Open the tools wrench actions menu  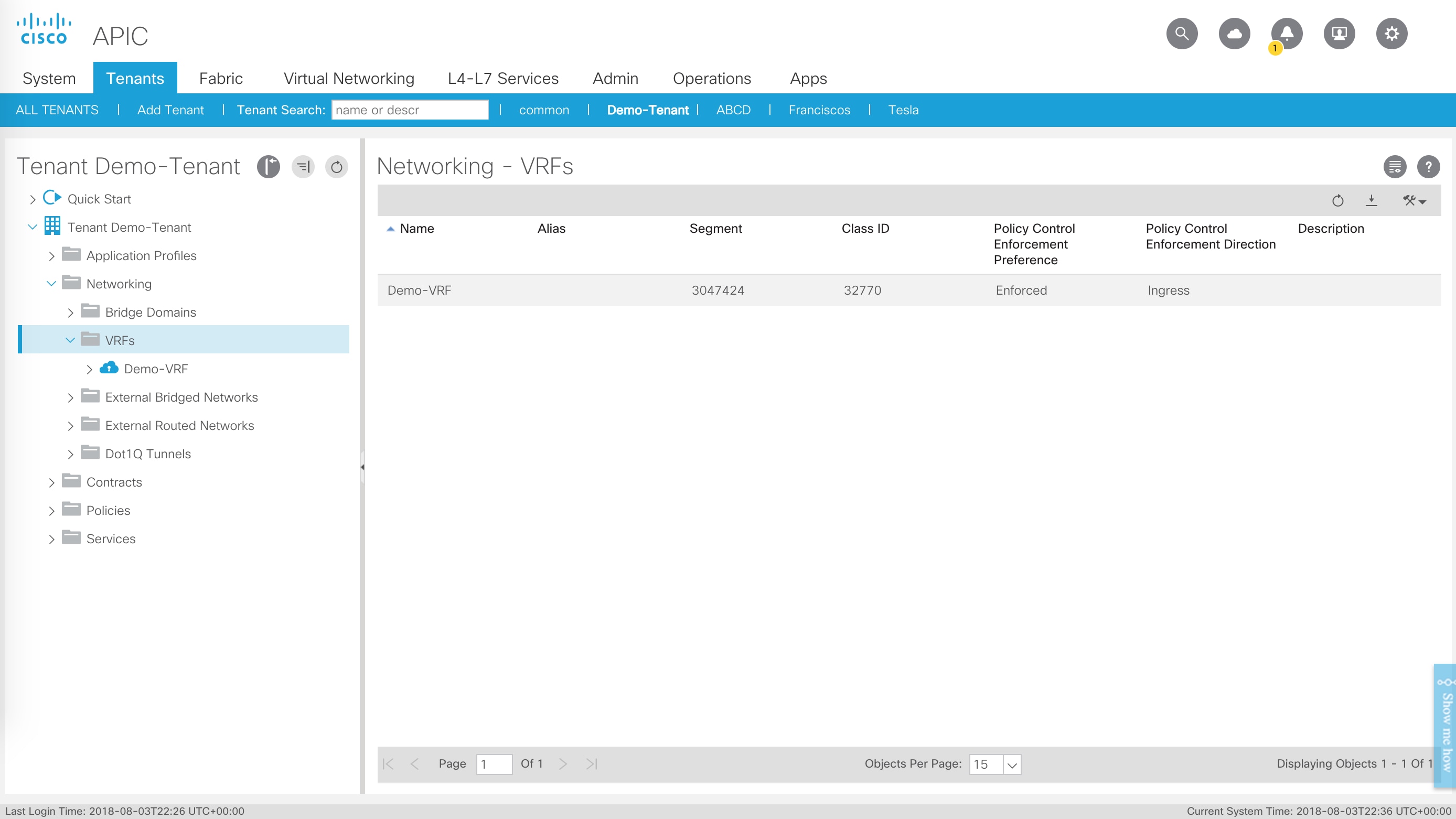point(1414,201)
